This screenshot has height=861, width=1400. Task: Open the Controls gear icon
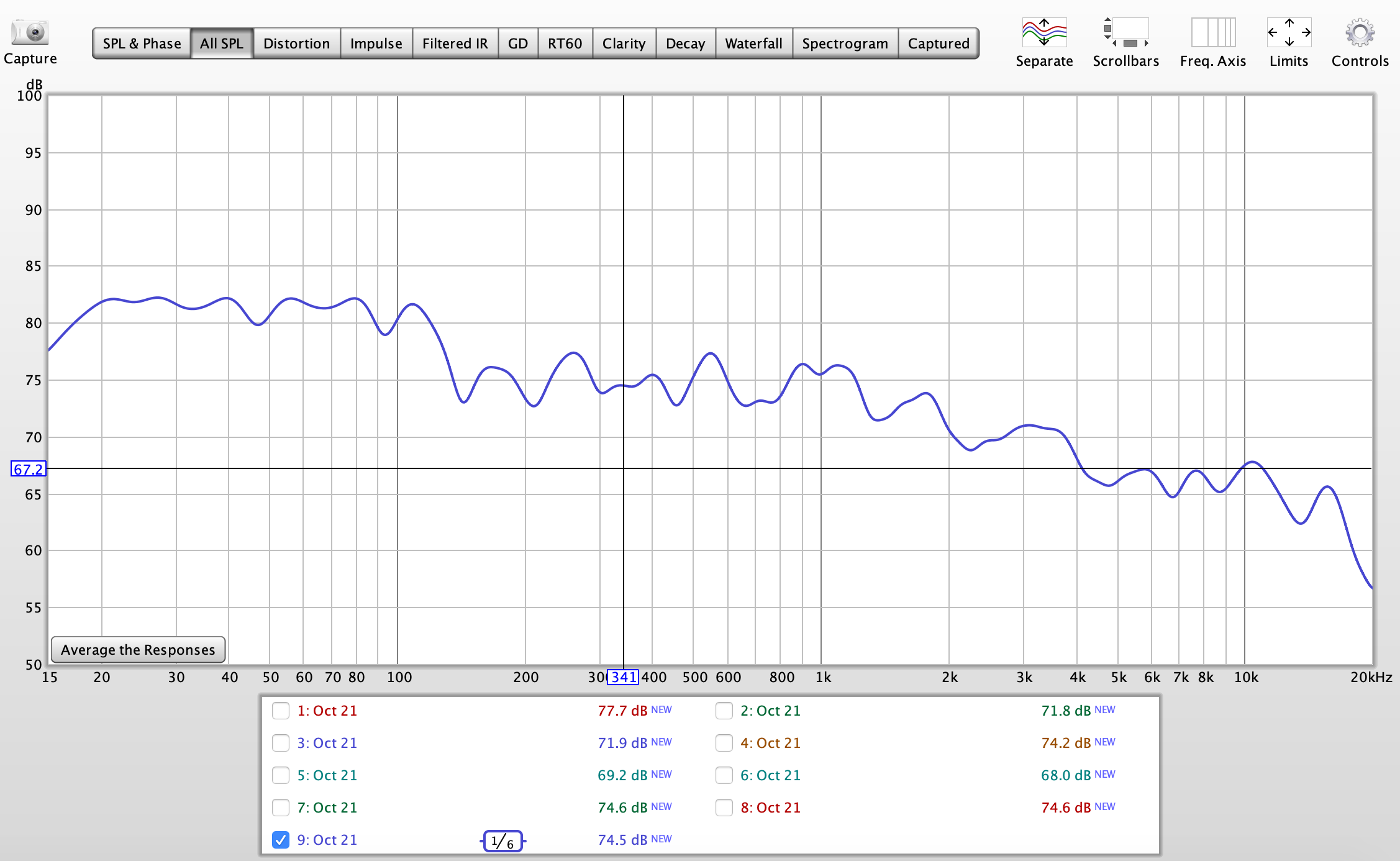pos(1359,32)
